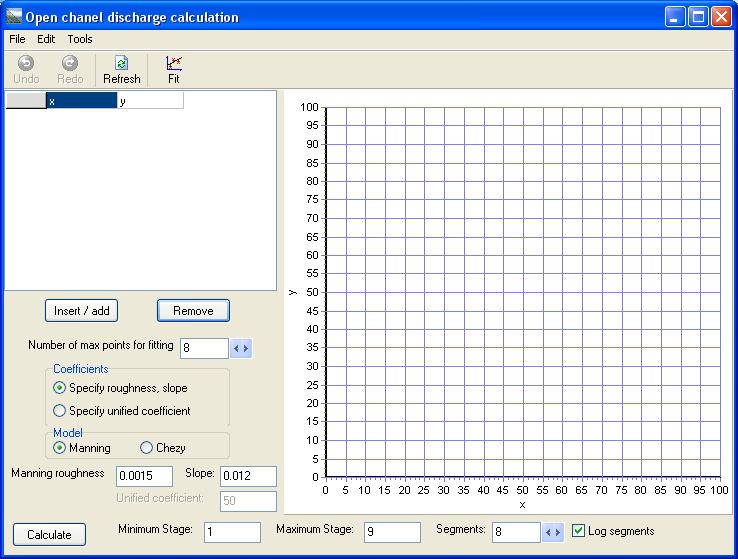Increase max points for fitting with right arrow
The width and height of the screenshot is (738, 559).
[x=246, y=348]
